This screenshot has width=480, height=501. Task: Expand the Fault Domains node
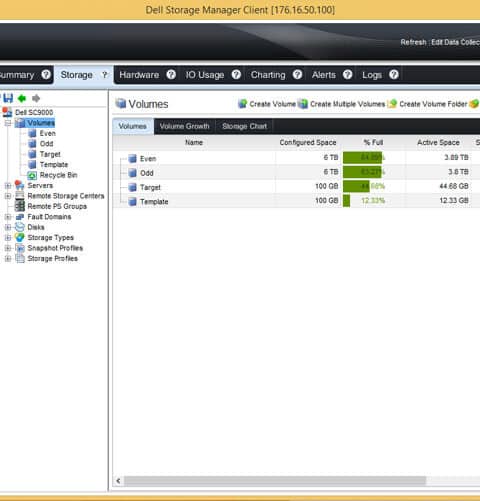click(8, 217)
